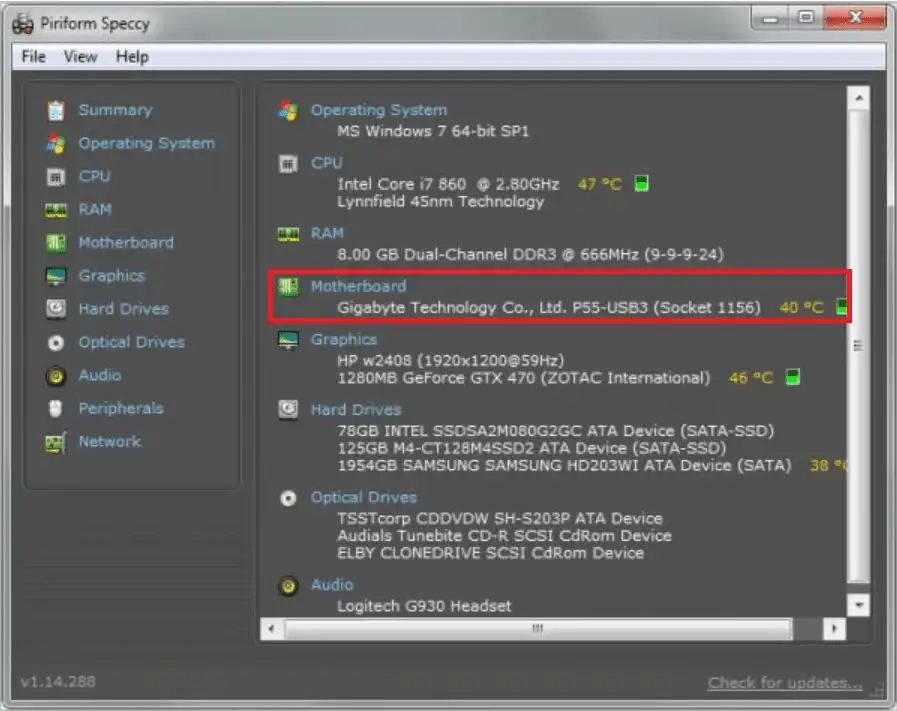Open the View menu
897x711 pixels.
tap(81, 57)
